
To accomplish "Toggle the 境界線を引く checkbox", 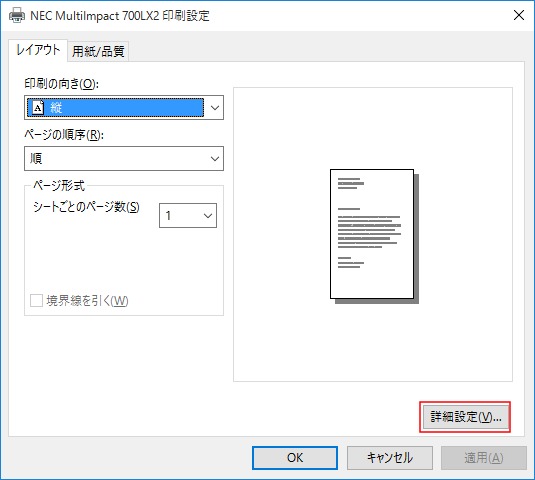I will (36, 301).
